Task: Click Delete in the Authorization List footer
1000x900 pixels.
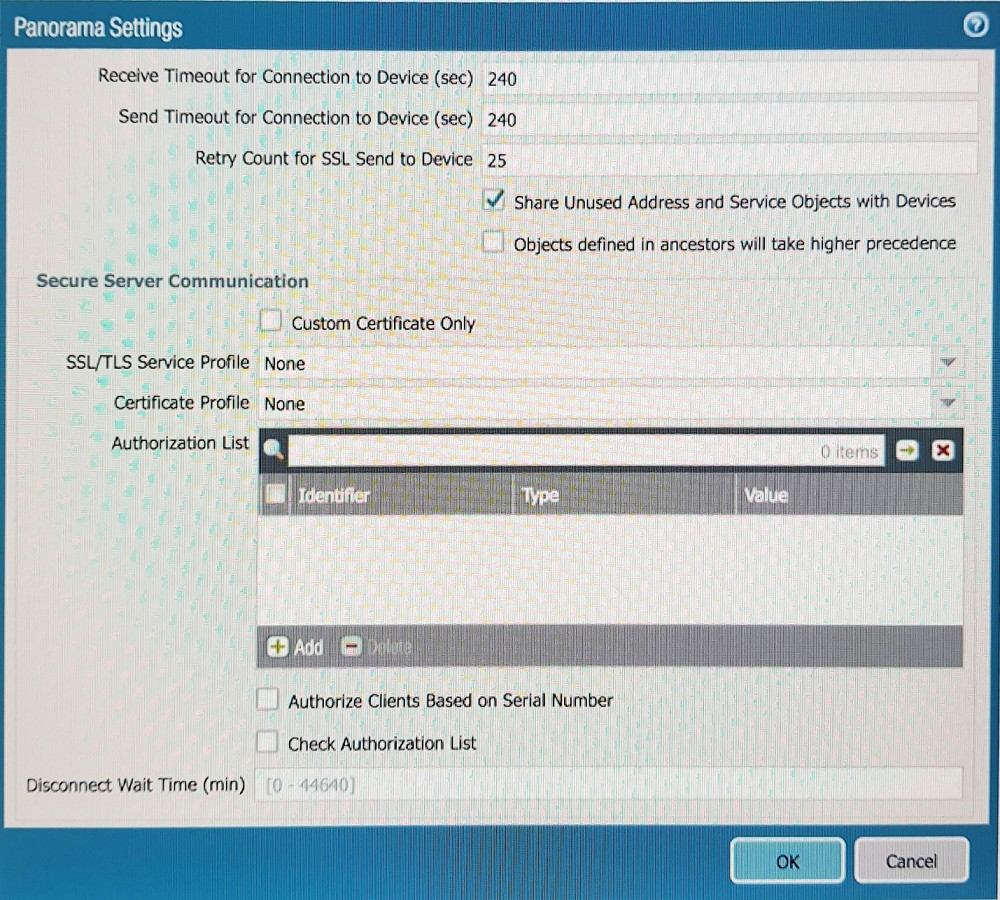Action: [377, 647]
